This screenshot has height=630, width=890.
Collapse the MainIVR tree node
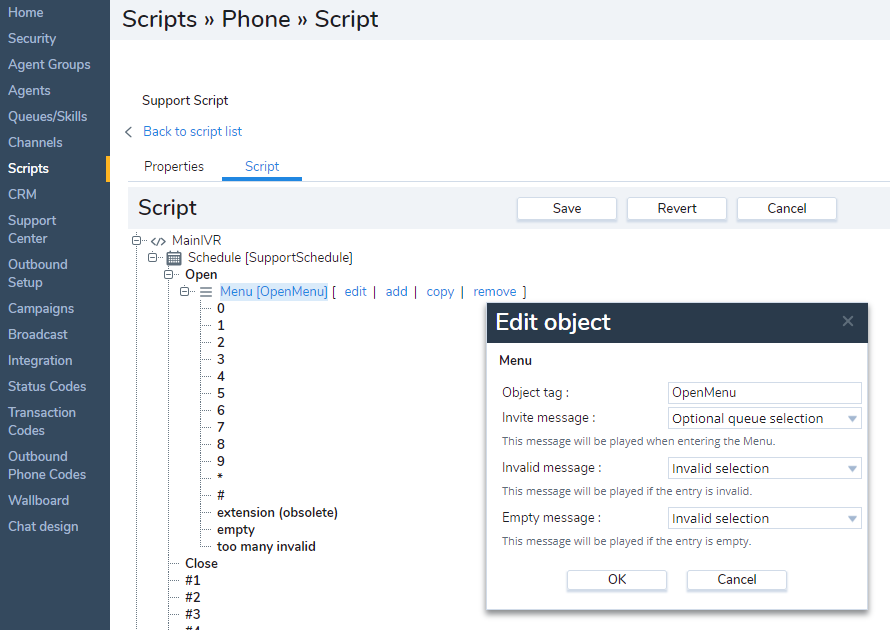click(x=136, y=240)
